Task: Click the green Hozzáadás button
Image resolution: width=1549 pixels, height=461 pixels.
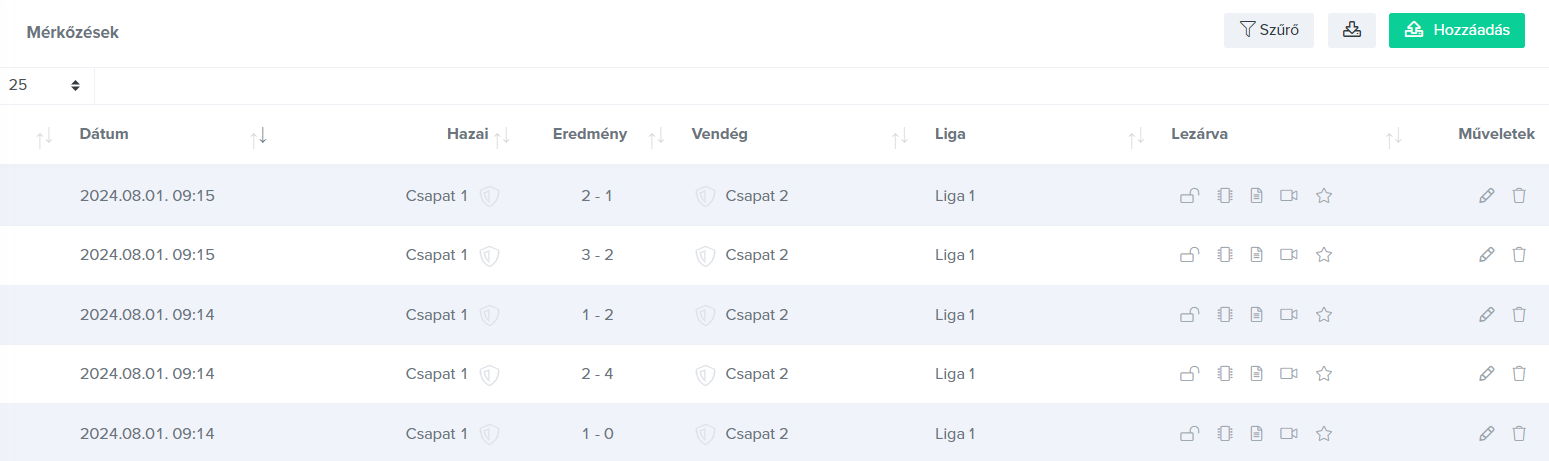Action: click(1457, 30)
